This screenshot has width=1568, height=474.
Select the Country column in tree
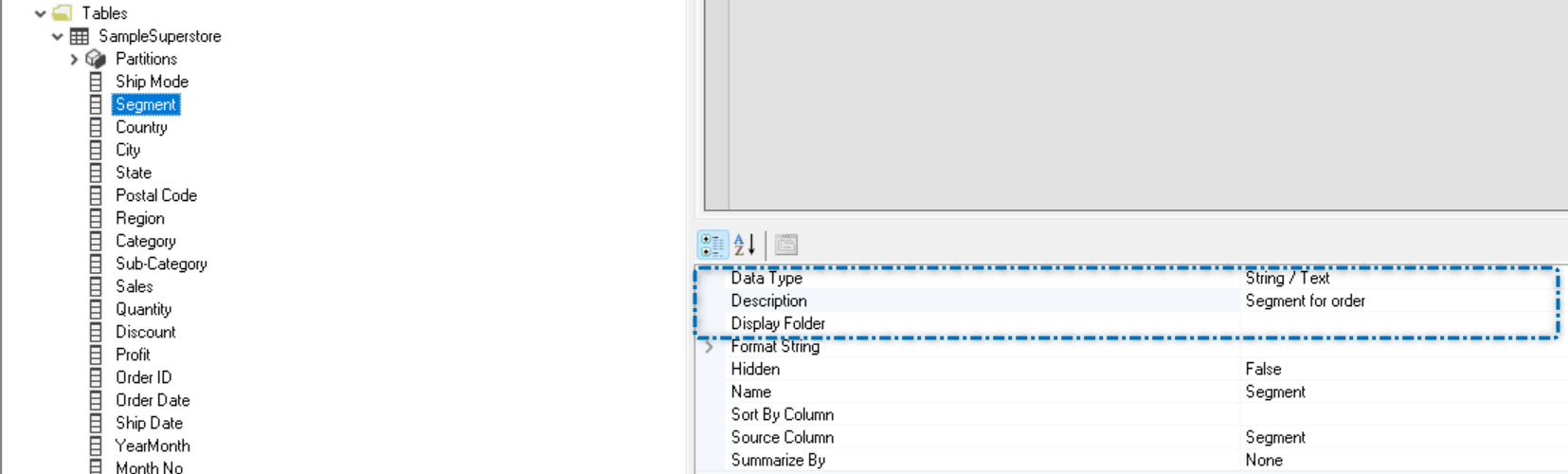[141, 127]
